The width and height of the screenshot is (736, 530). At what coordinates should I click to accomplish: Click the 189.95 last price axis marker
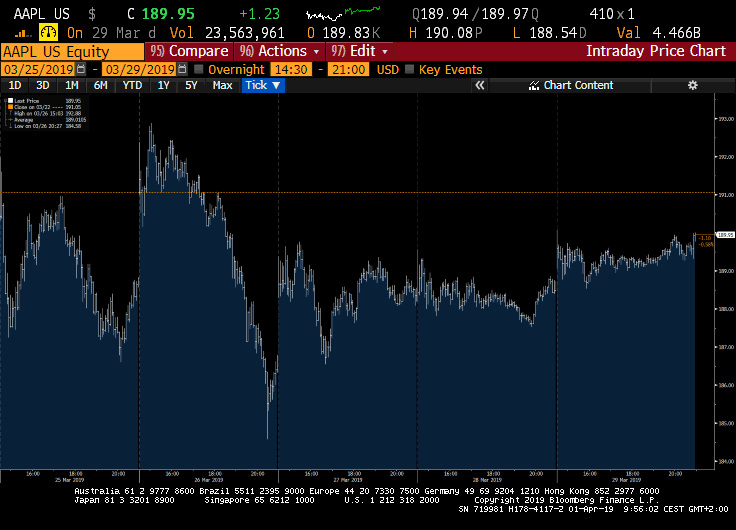coord(725,235)
